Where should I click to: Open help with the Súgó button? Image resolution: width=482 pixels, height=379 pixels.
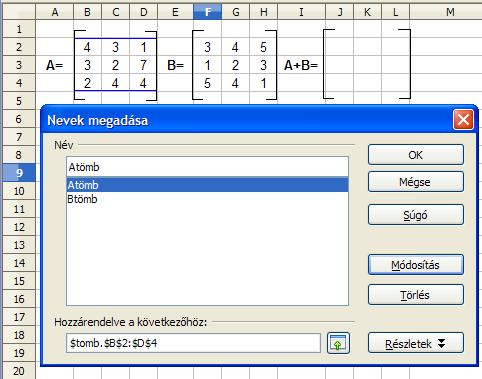[x=416, y=215]
